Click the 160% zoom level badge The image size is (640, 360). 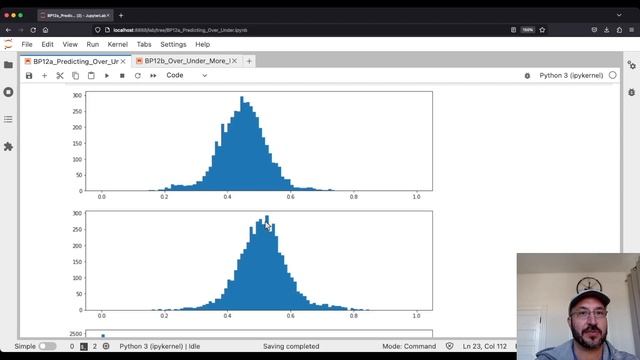pyautogui.click(x=527, y=30)
